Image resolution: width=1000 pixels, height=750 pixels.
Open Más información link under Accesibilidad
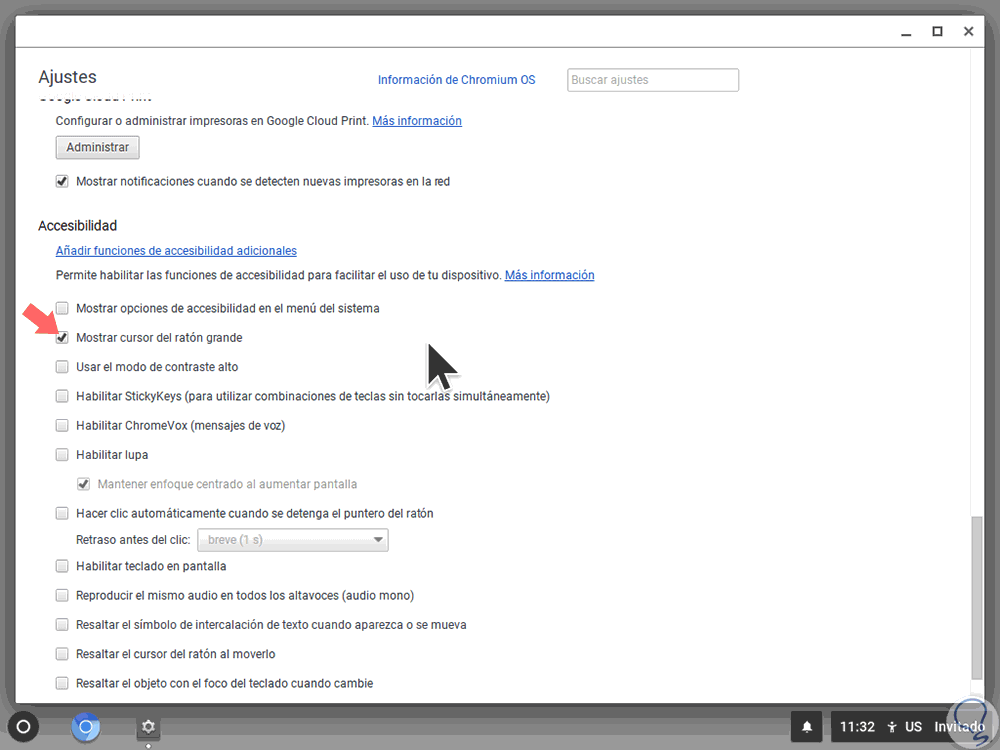tap(550, 275)
